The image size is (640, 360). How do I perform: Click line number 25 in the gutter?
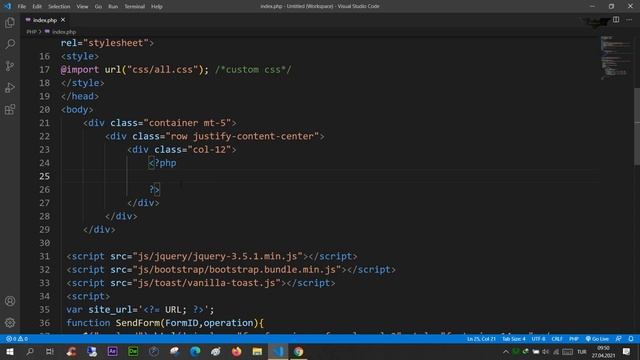point(44,176)
